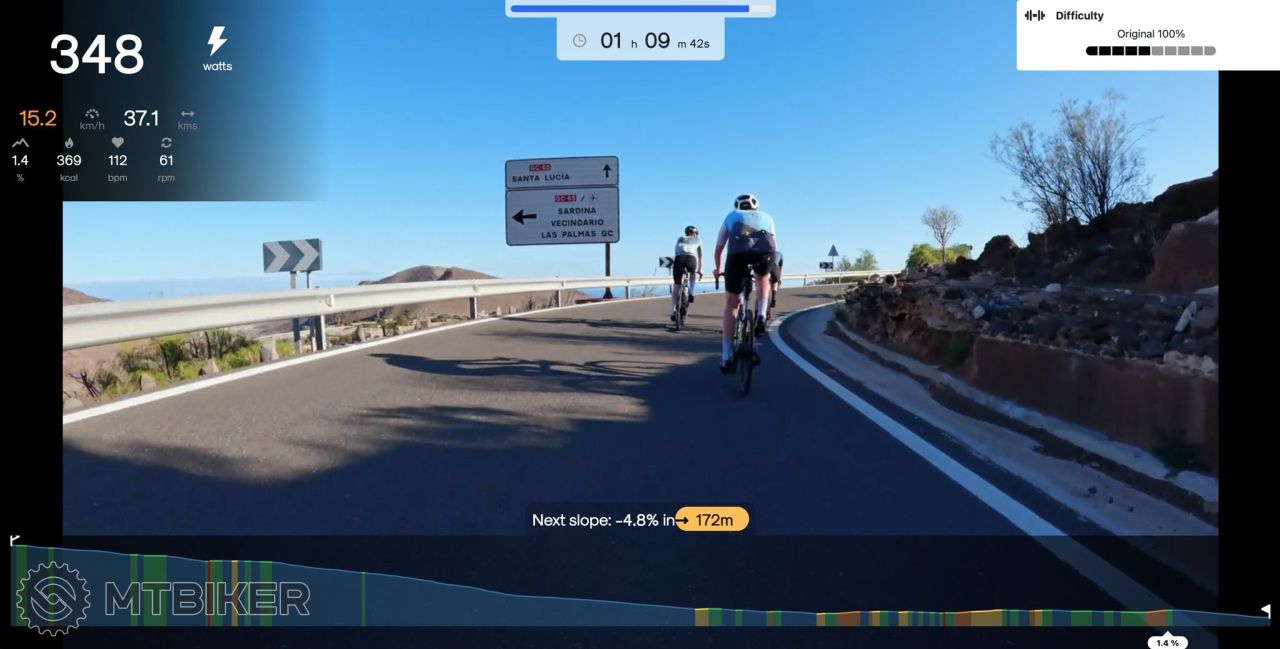Click the finish flag on elevation profile
Viewport: 1280px width, 649px height.
pos(1265,610)
